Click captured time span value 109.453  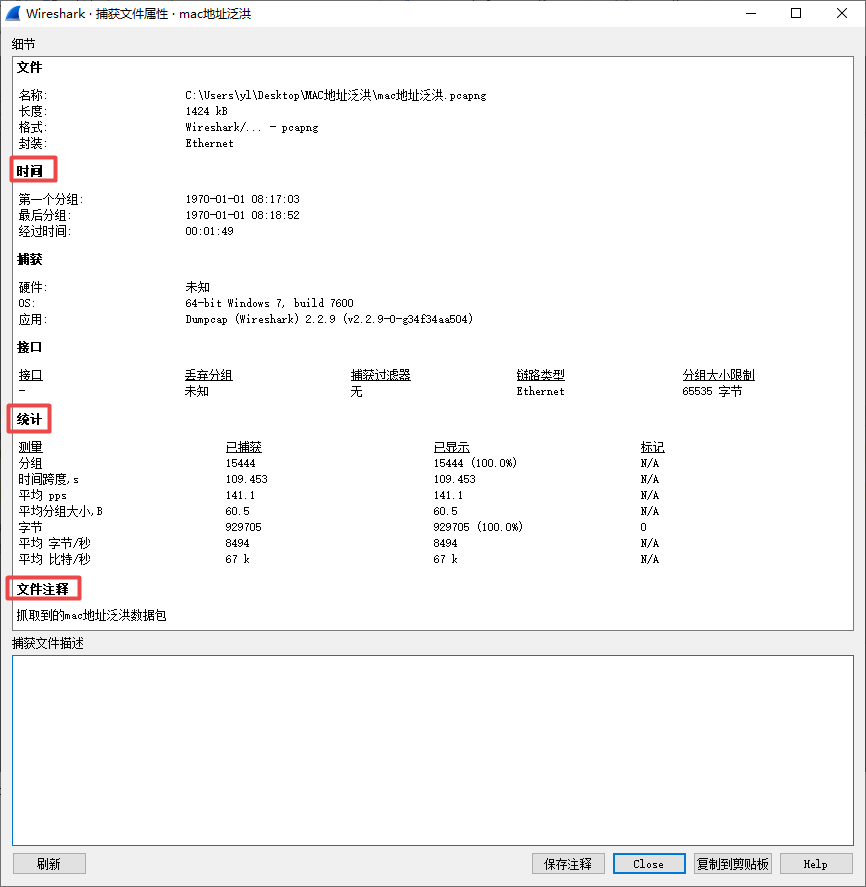pyautogui.click(x=246, y=479)
